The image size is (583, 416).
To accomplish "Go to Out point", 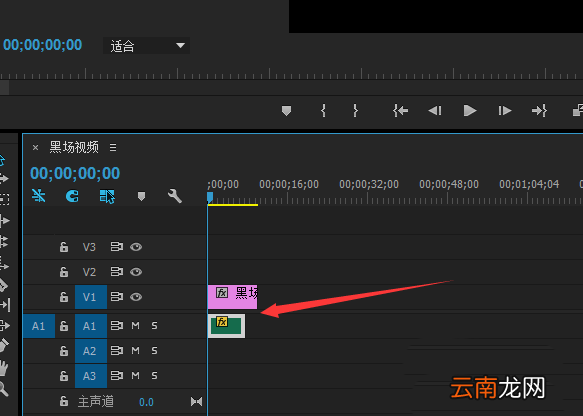I will 539,111.
